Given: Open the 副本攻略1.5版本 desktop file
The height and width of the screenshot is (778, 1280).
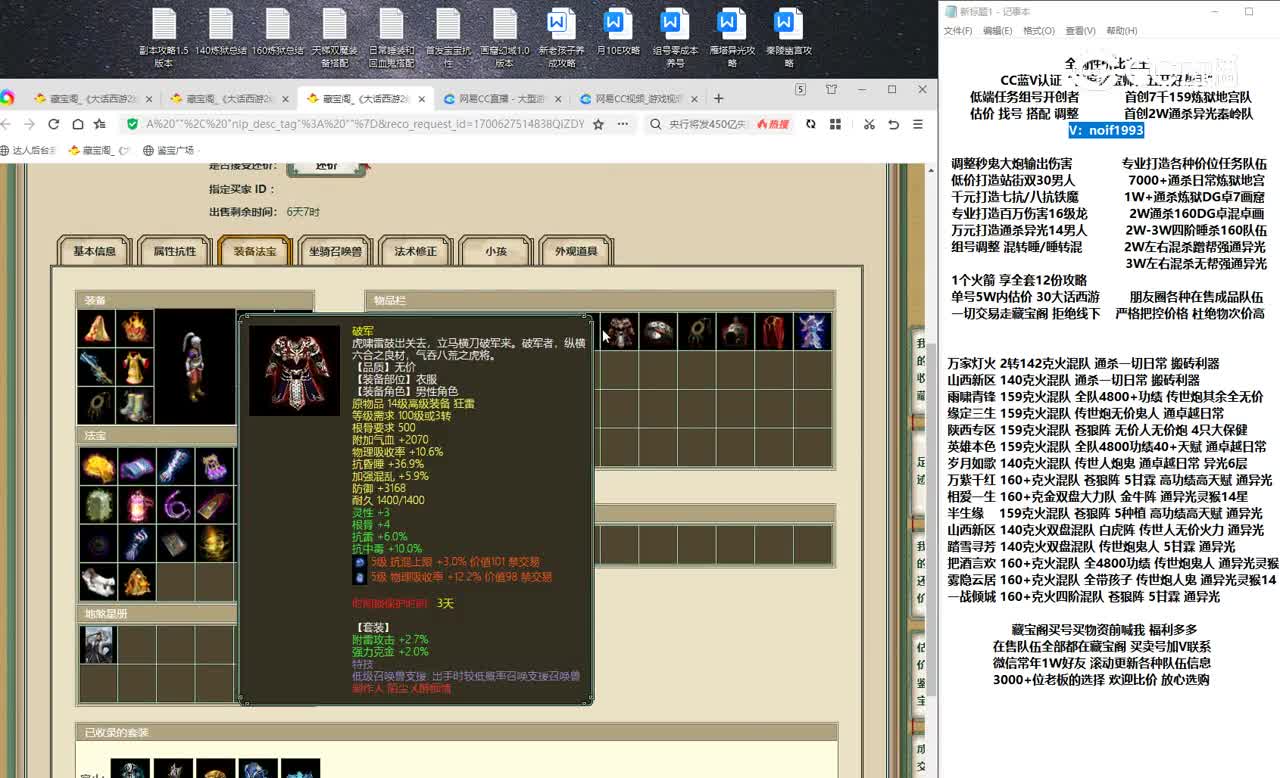Looking at the screenshot, I should click(164, 38).
